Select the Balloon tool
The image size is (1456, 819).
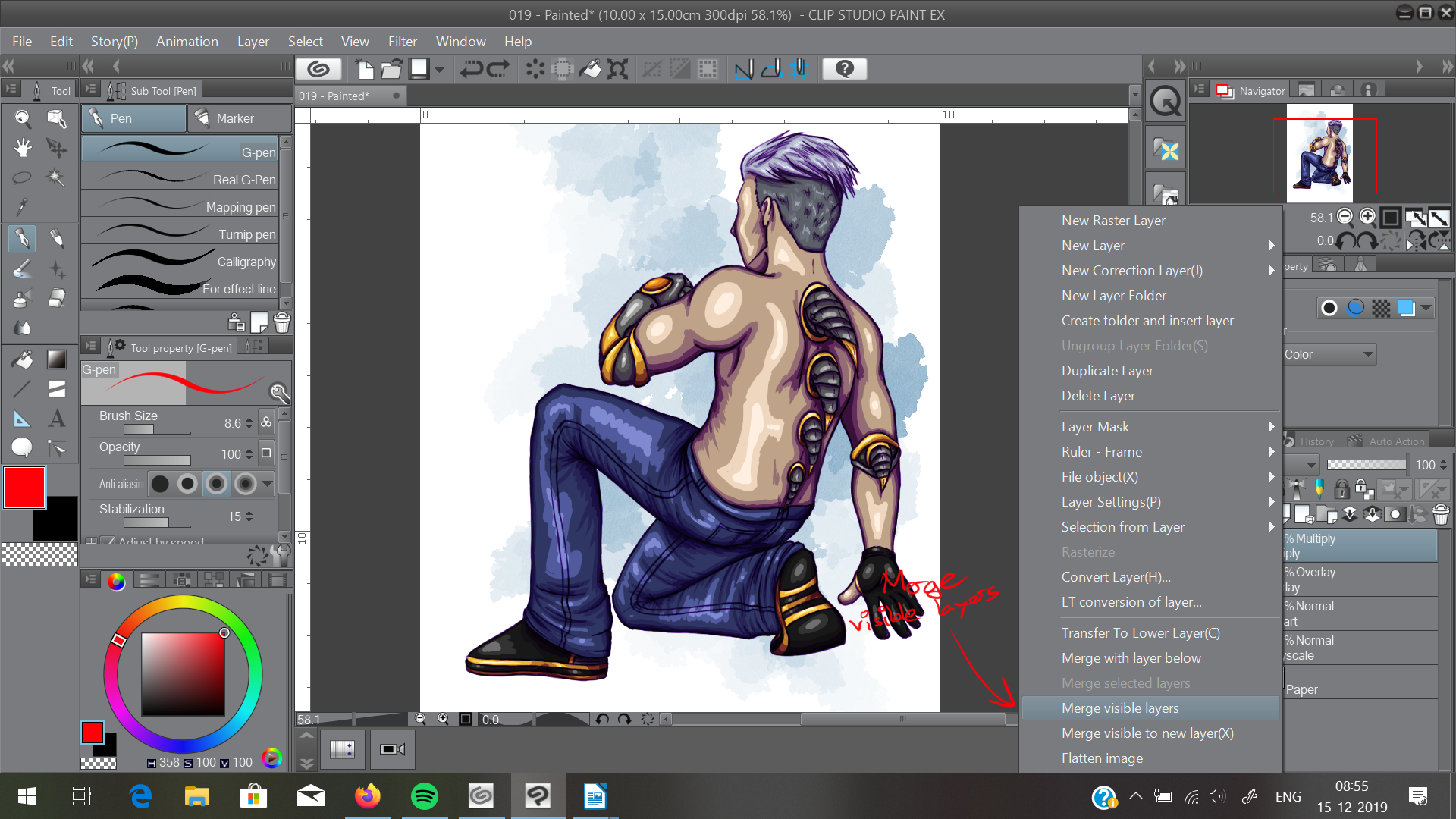pyautogui.click(x=22, y=448)
